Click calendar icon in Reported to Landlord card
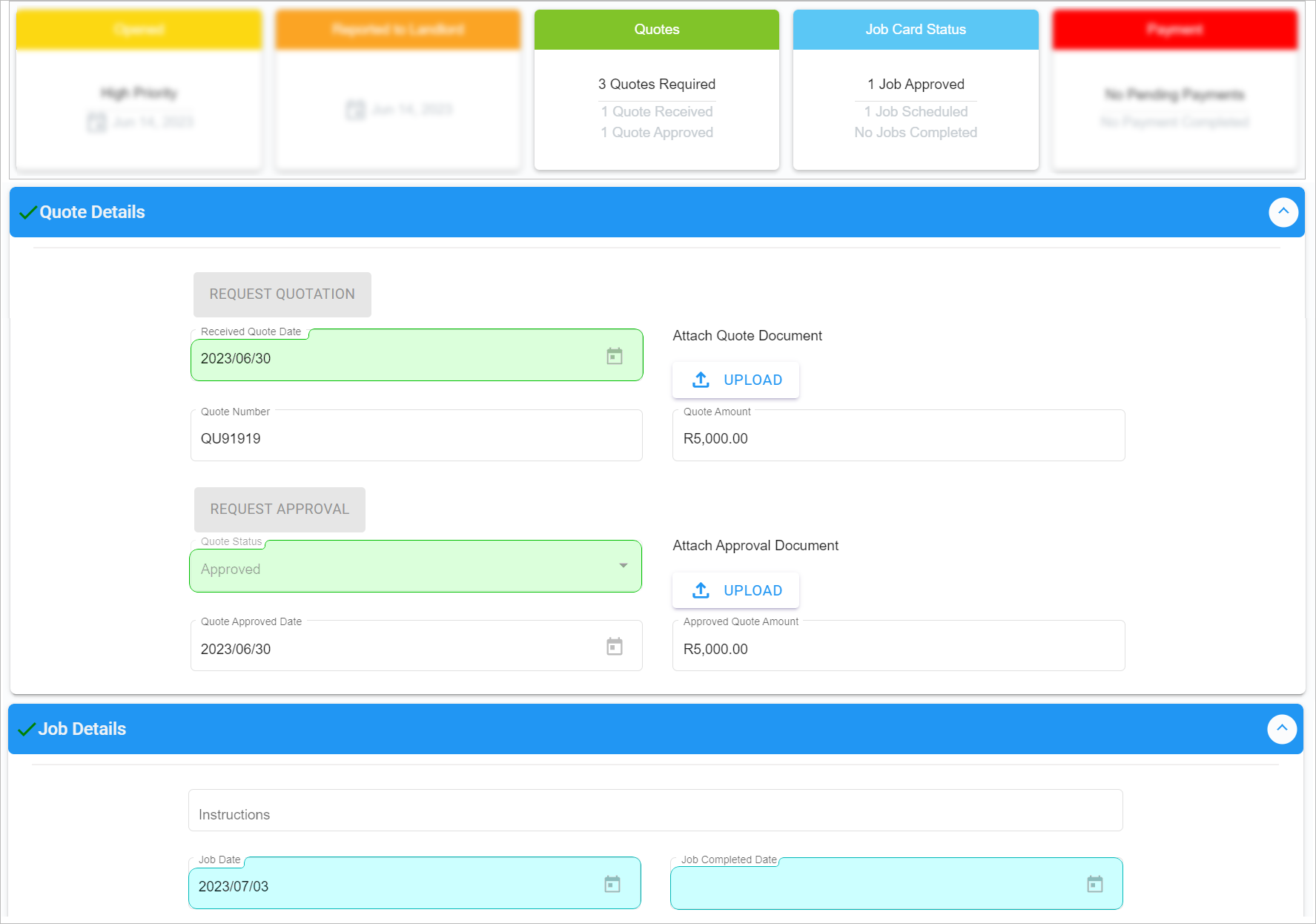This screenshot has width=1316, height=924. pyautogui.click(x=356, y=110)
